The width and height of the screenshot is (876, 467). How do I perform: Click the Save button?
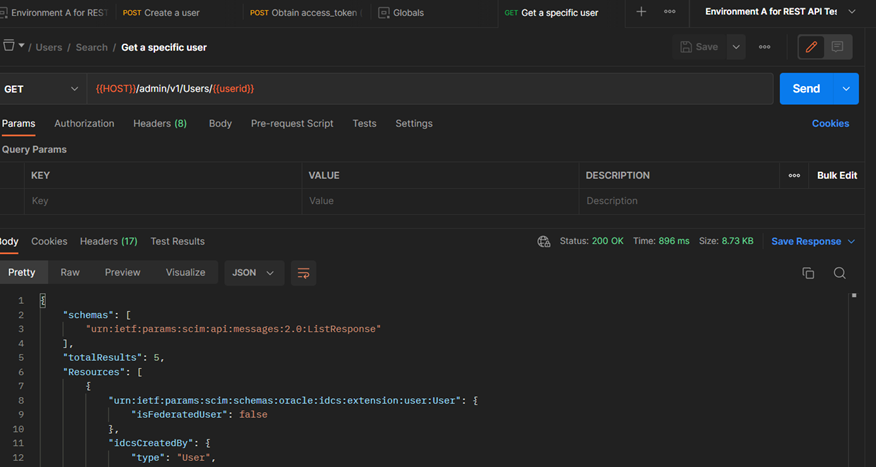pyautogui.click(x=699, y=47)
